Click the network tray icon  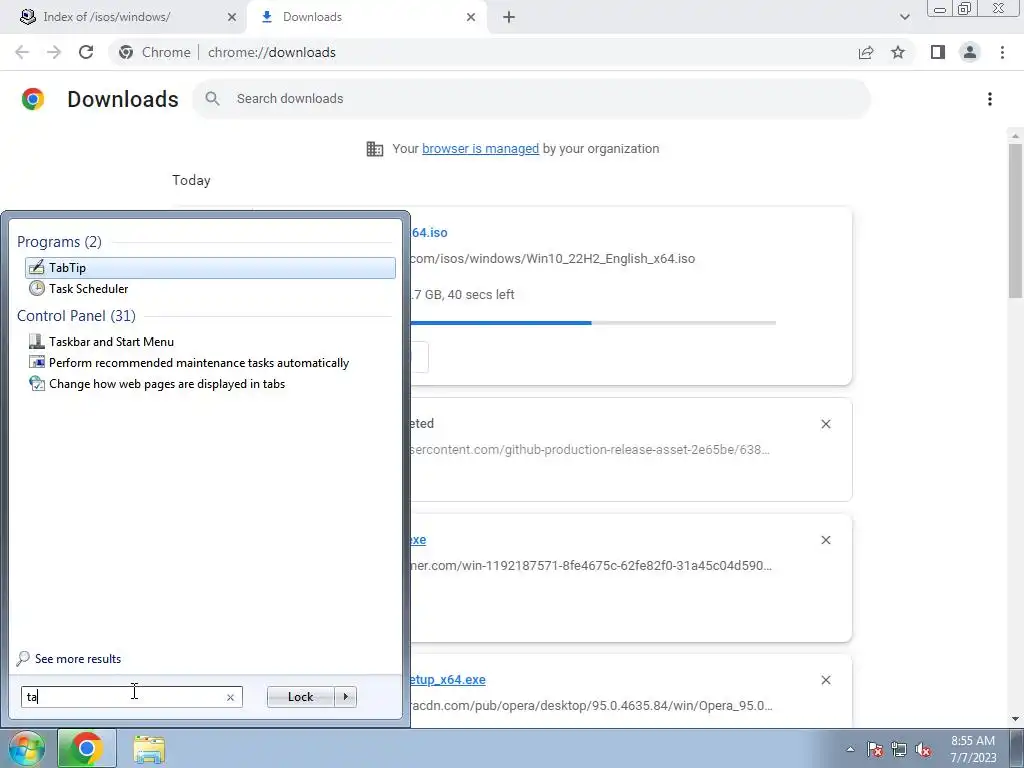click(899, 750)
